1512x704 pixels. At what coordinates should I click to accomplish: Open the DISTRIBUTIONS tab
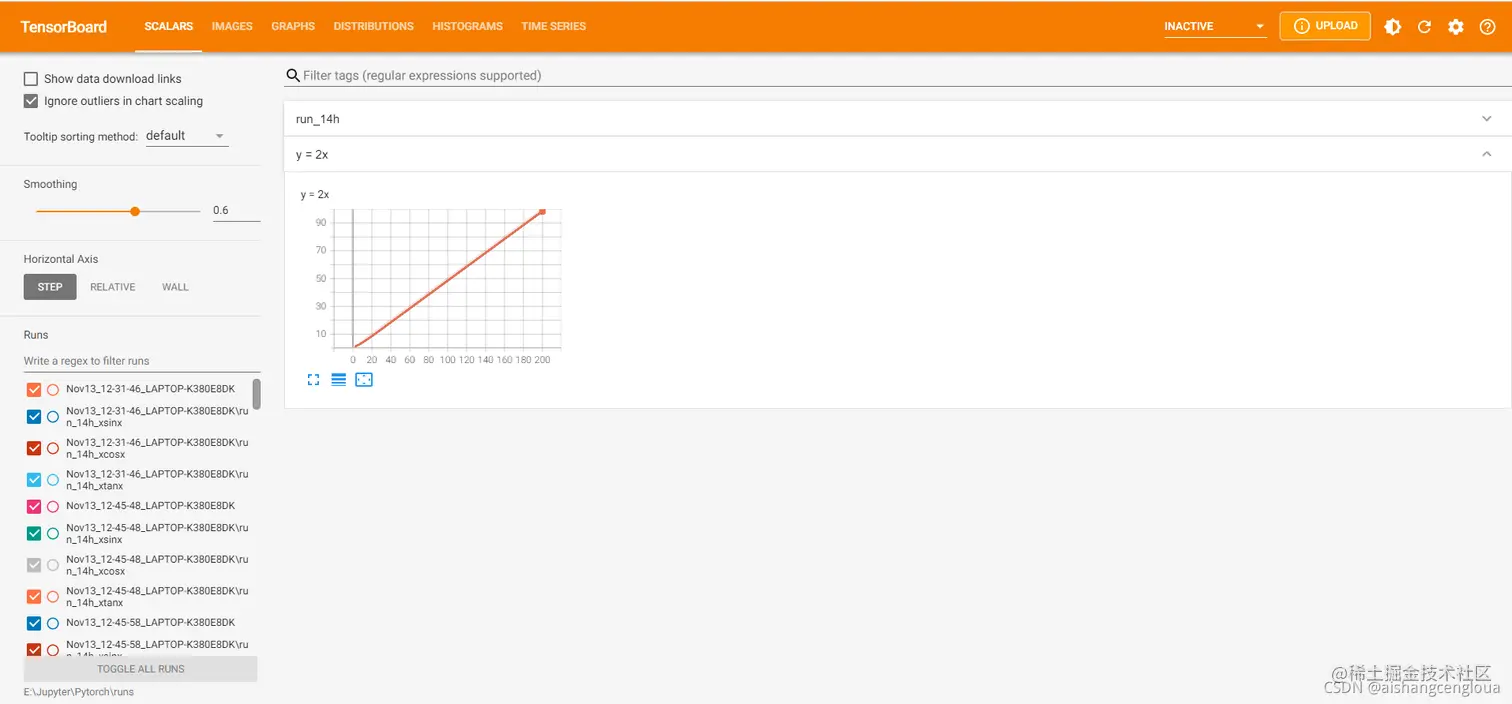(x=374, y=26)
